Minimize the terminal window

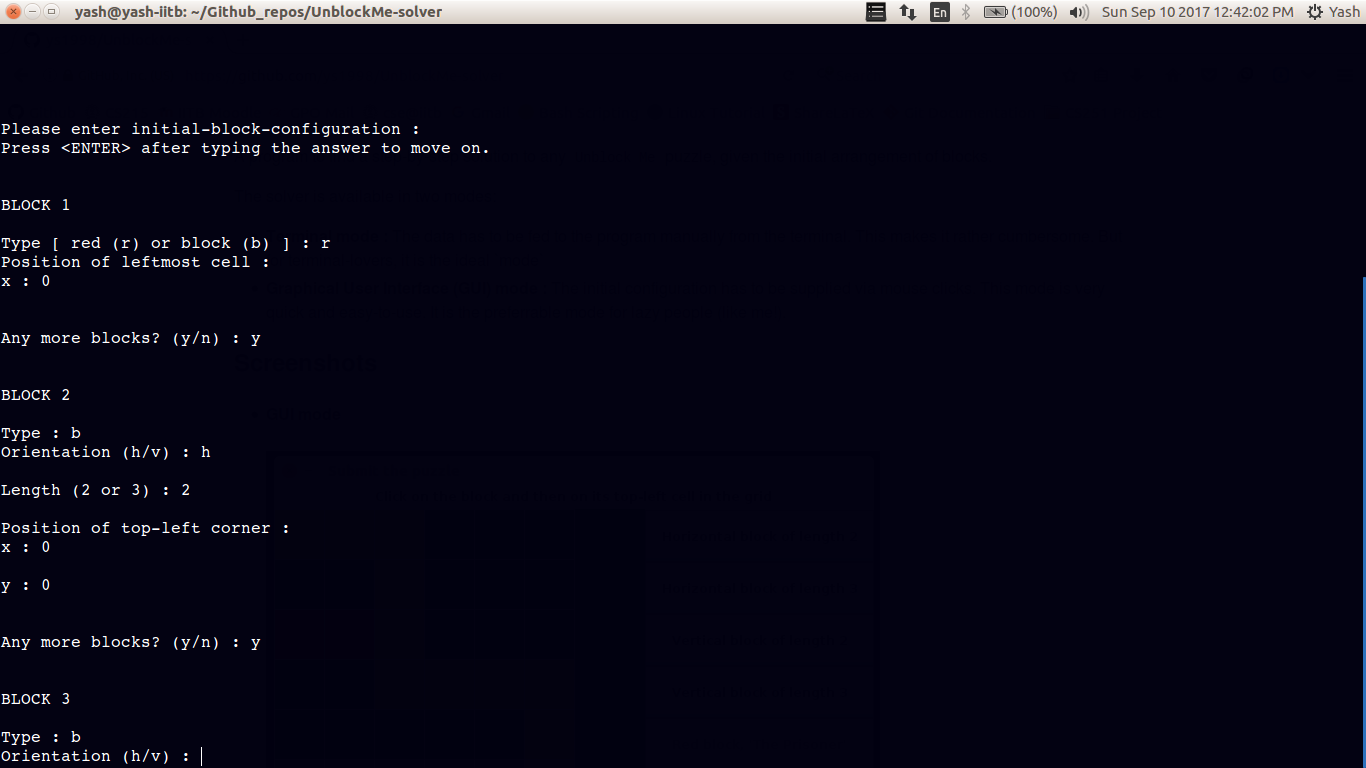pos(32,12)
